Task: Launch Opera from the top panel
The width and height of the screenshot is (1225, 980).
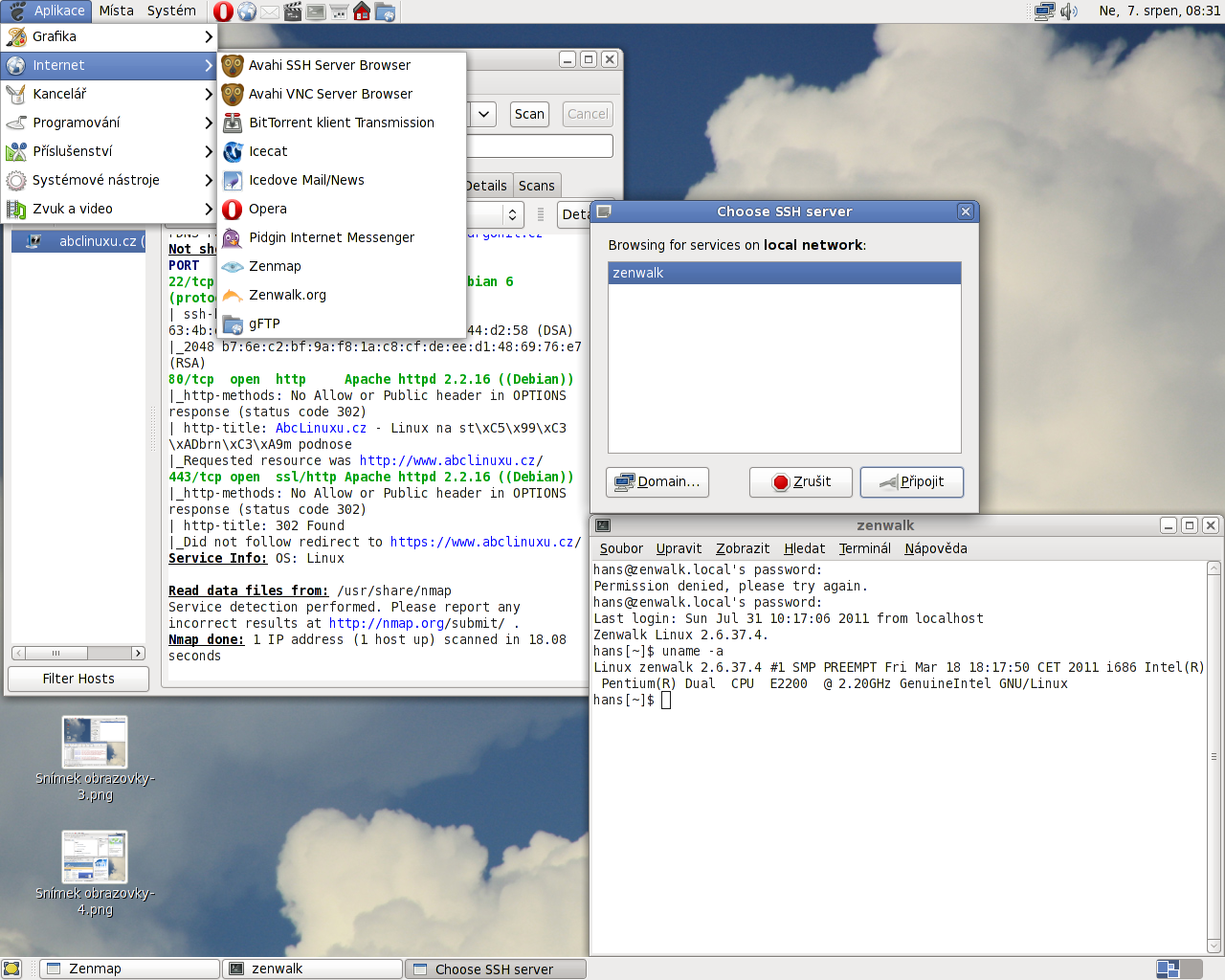Action: point(223,11)
